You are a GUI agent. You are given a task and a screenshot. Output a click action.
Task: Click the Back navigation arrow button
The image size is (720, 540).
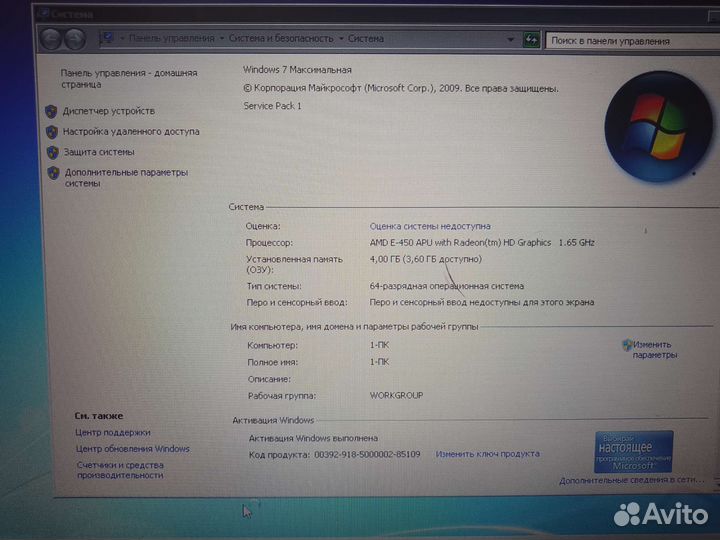51,39
